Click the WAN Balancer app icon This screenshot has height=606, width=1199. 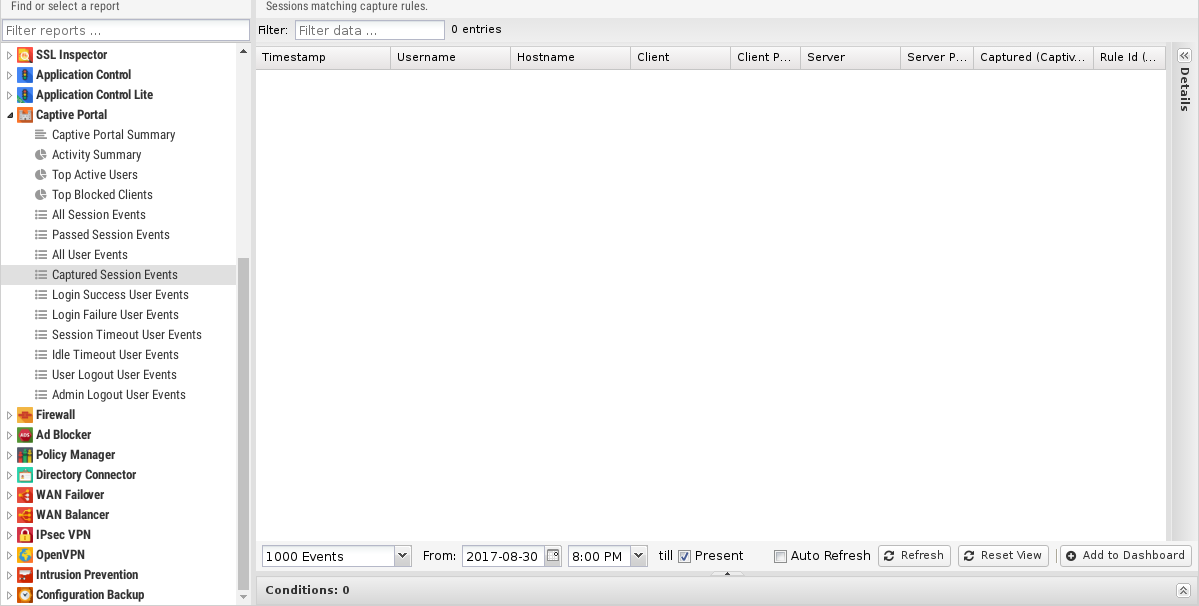tap(24, 514)
